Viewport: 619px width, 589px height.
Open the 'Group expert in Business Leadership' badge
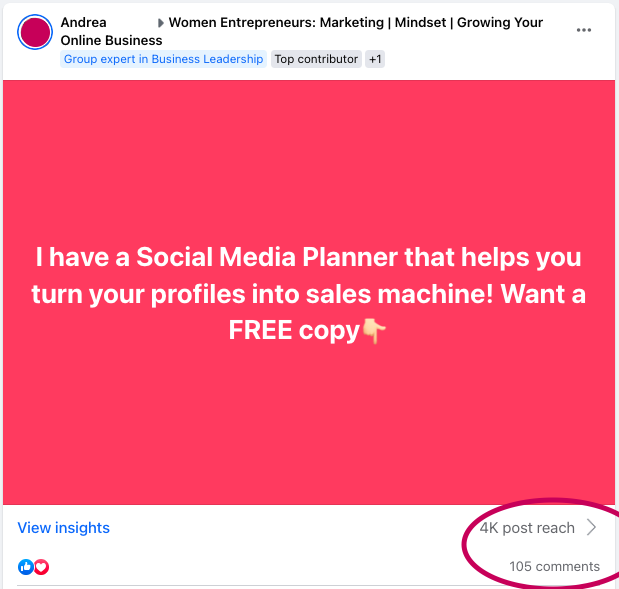coord(163,59)
